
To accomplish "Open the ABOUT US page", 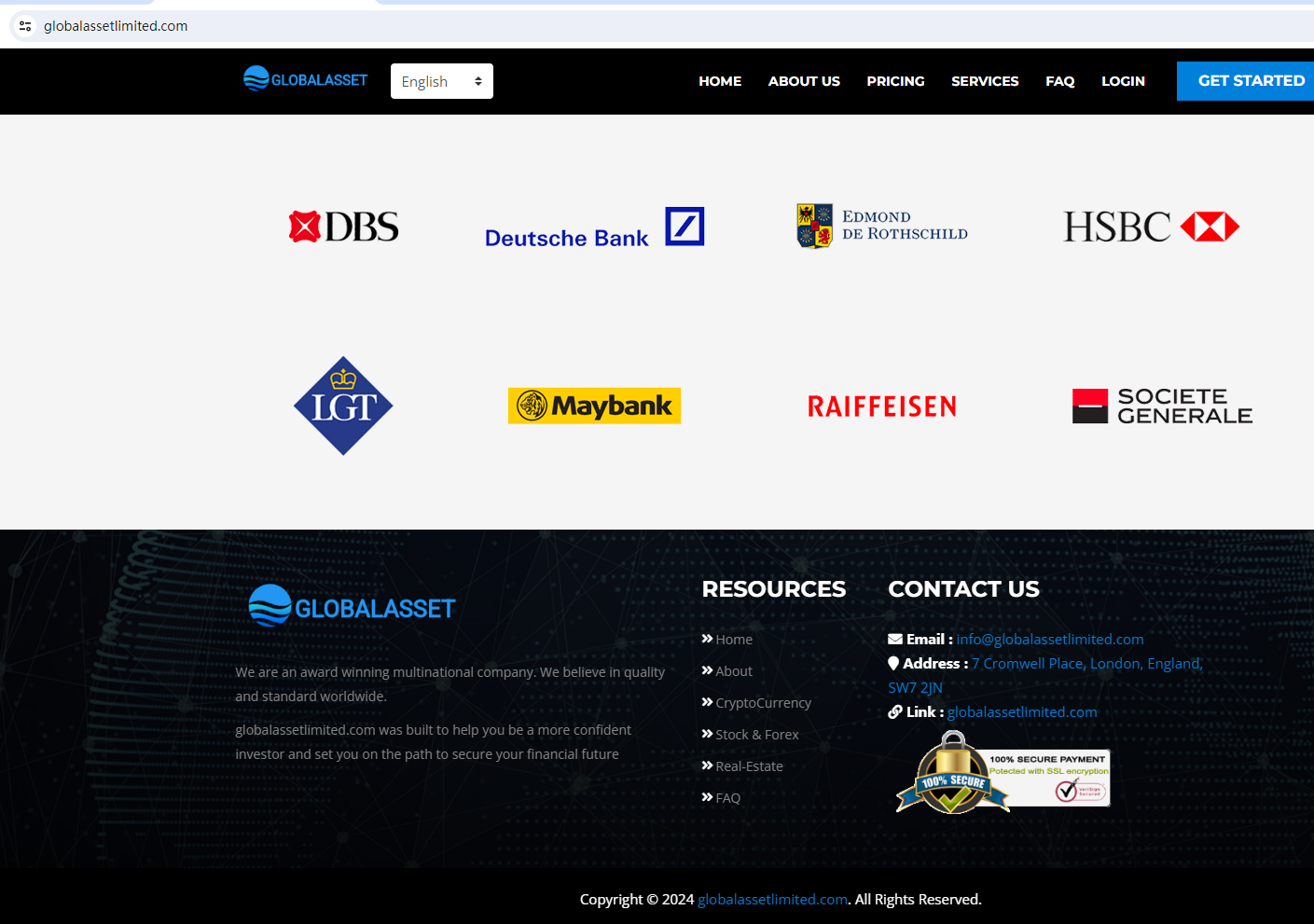I will click(804, 81).
